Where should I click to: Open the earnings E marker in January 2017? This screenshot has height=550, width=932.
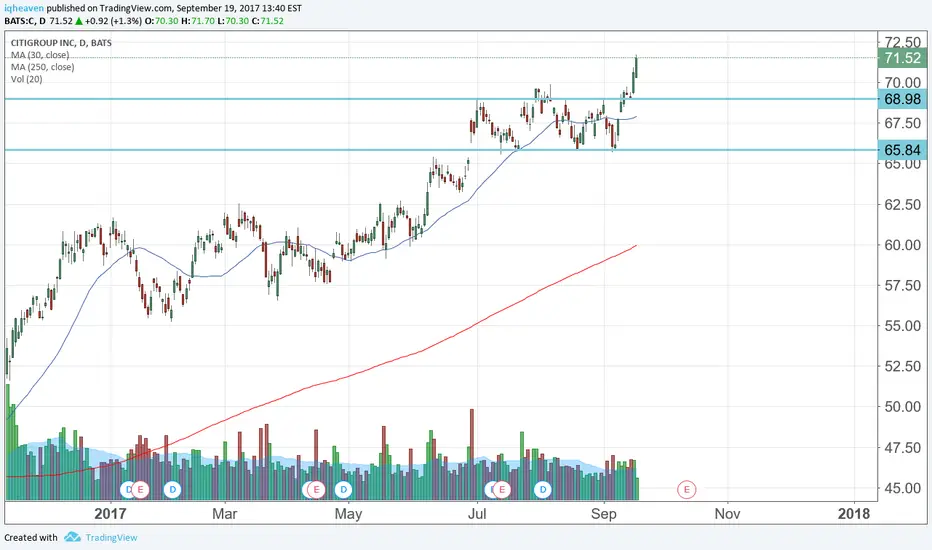click(x=140, y=490)
